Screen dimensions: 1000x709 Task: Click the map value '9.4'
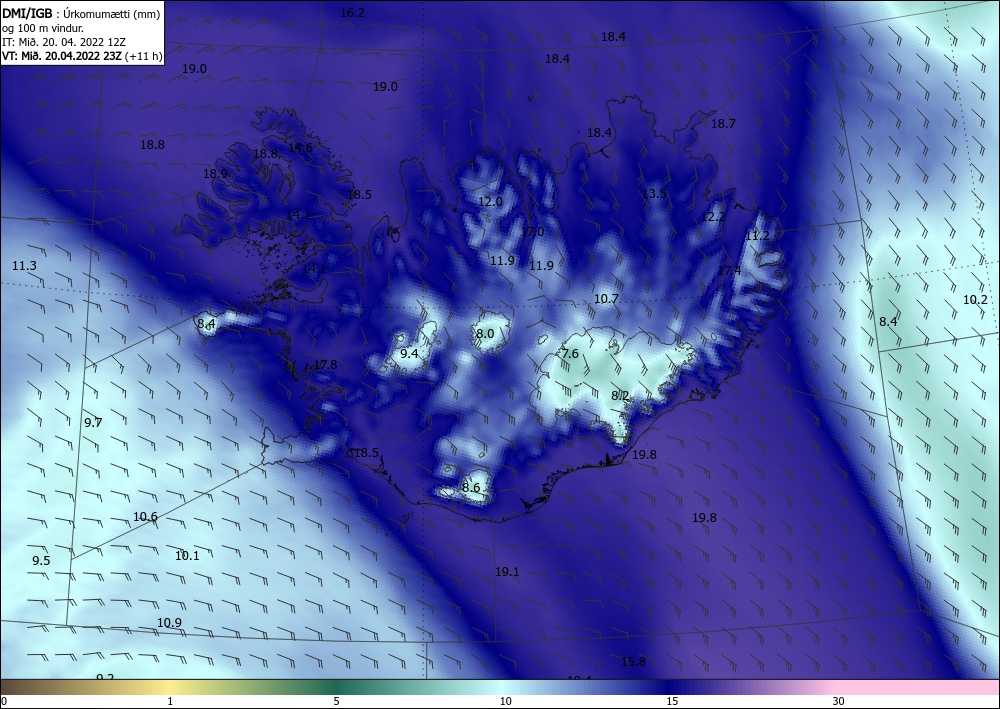(x=409, y=353)
